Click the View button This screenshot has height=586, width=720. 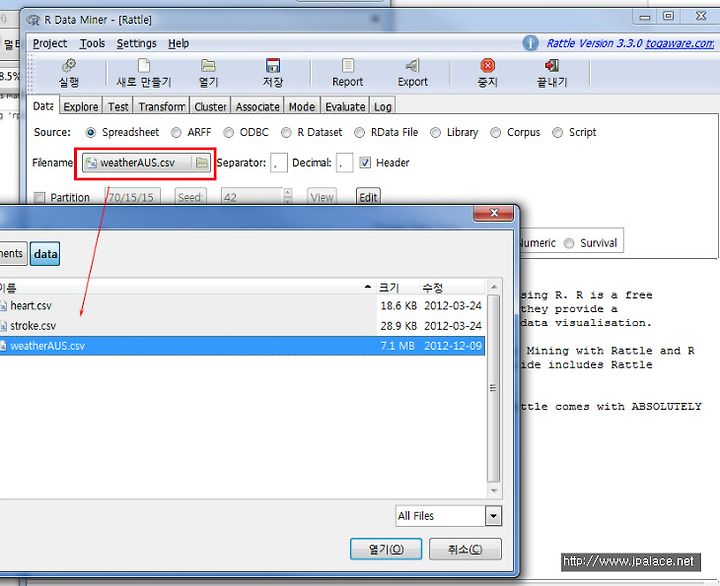tap(321, 197)
